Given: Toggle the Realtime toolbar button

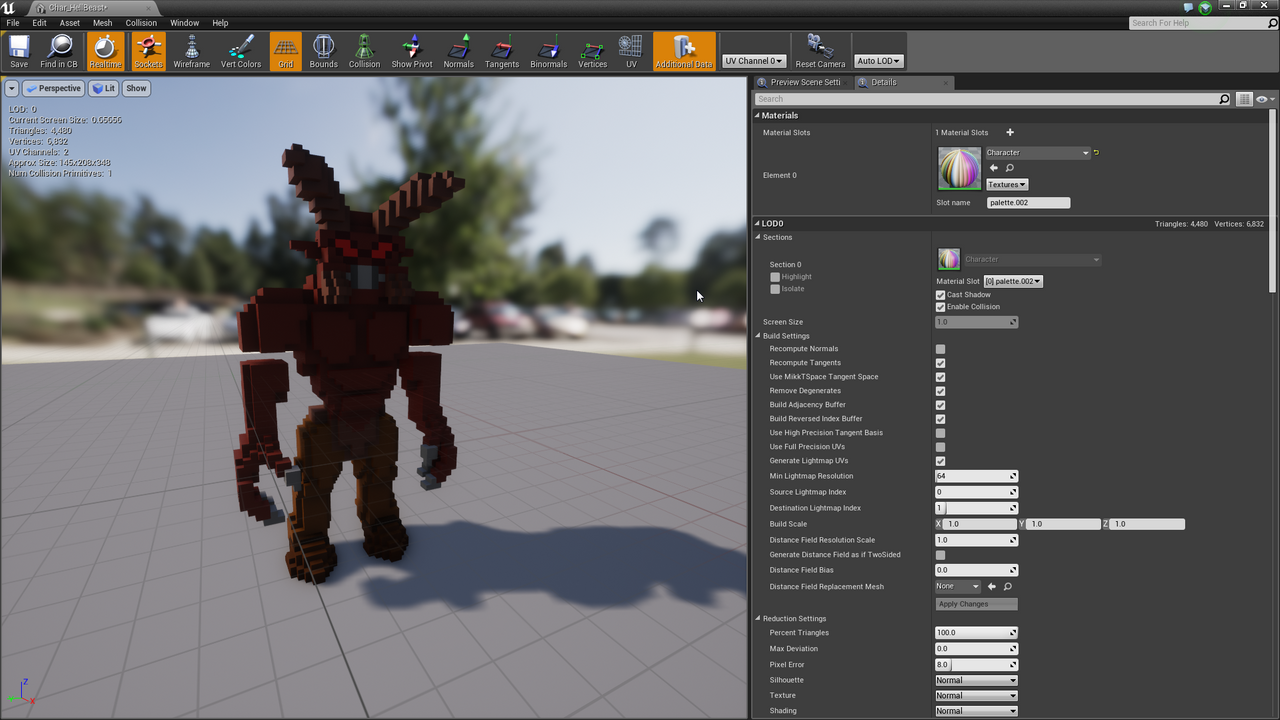Looking at the screenshot, I should tap(105, 51).
